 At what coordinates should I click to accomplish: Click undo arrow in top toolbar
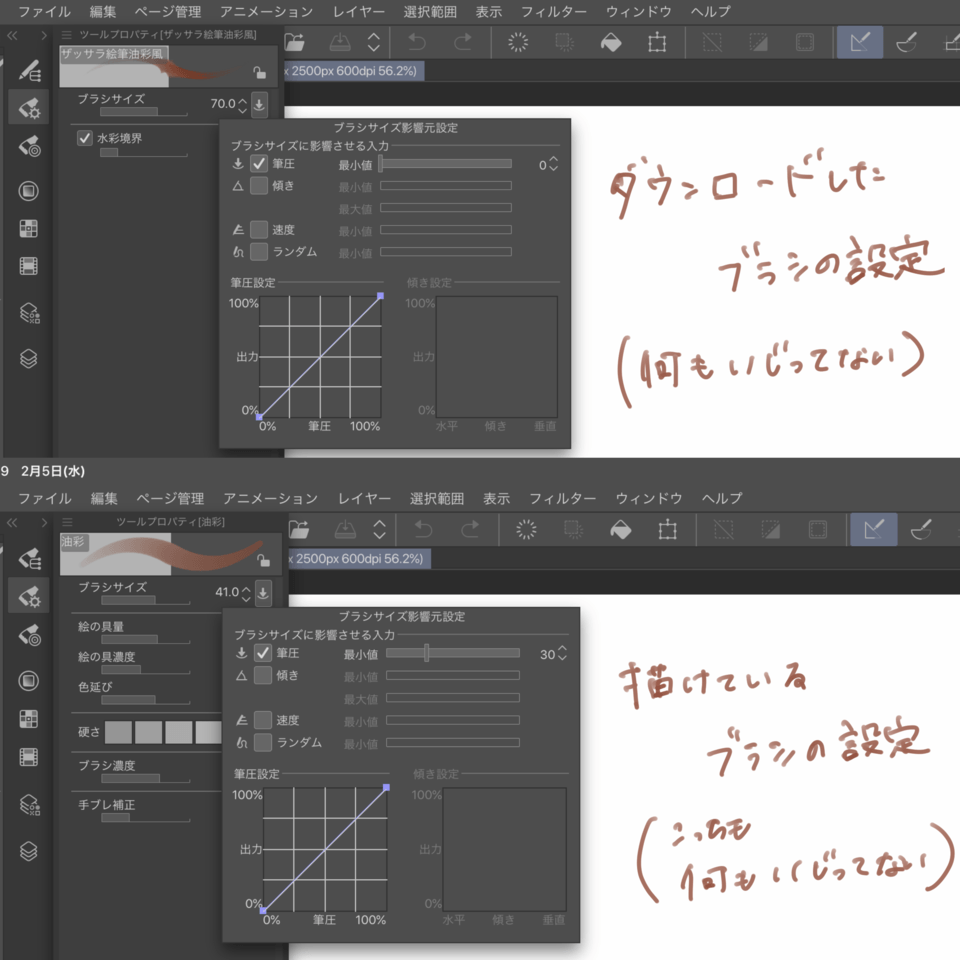417,42
